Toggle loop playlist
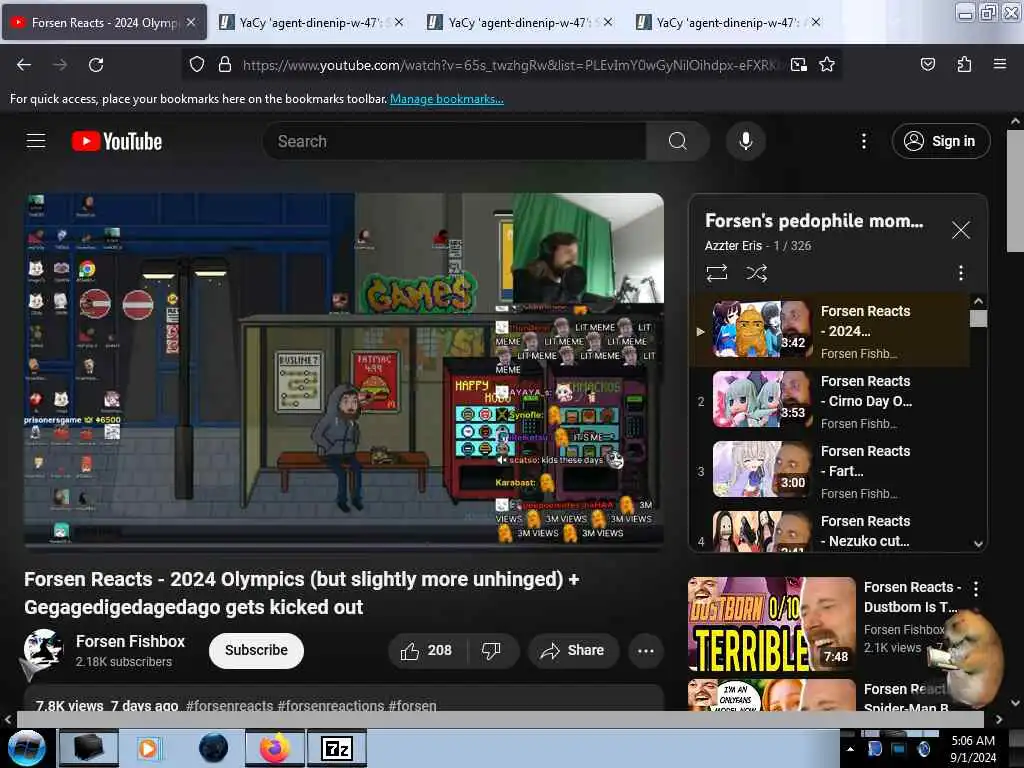Screen dimensions: 1024x768 pos(716,273)
